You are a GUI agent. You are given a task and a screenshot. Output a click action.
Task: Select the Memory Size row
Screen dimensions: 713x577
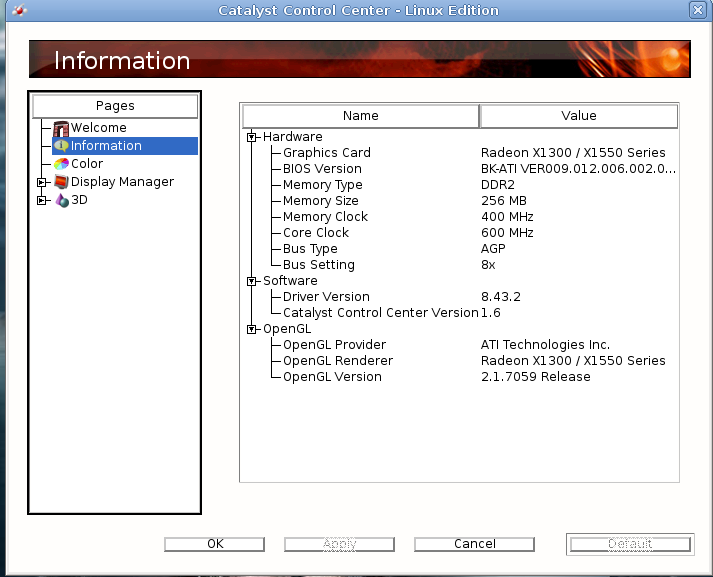460,201
